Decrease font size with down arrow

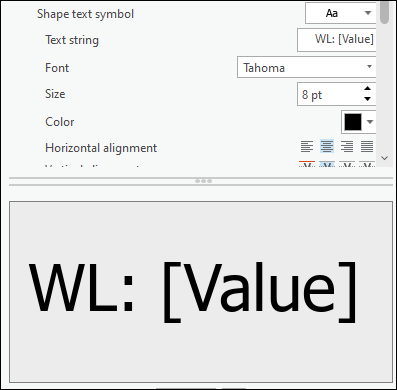[x=367, y=99]
